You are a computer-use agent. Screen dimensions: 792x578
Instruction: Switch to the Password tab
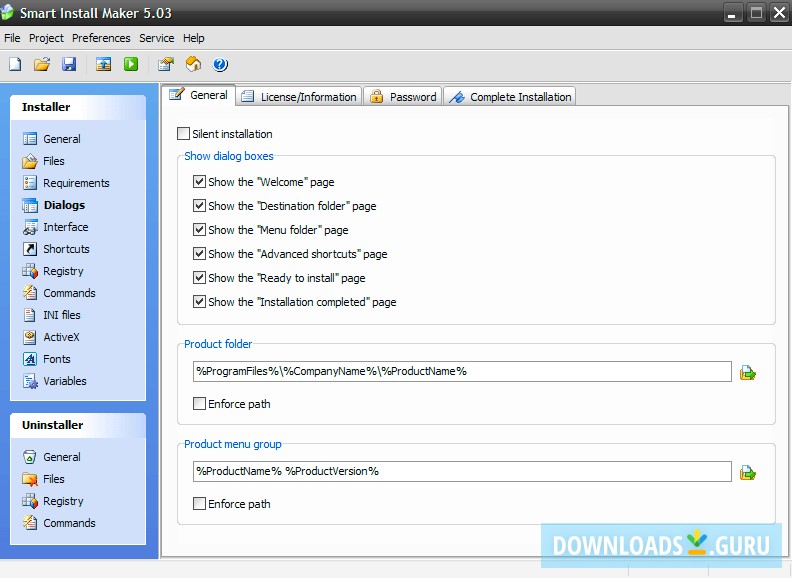pos(403,97)
